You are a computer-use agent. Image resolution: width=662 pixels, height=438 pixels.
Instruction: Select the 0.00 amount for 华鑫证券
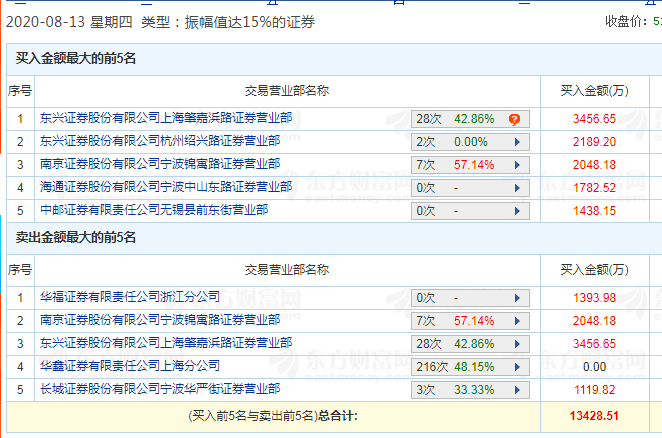[x=594, y=367]
